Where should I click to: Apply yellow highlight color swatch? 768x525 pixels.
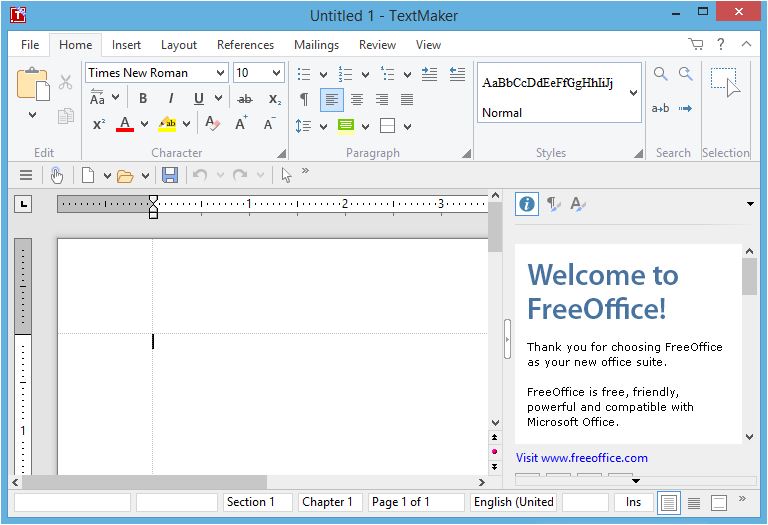167,124
